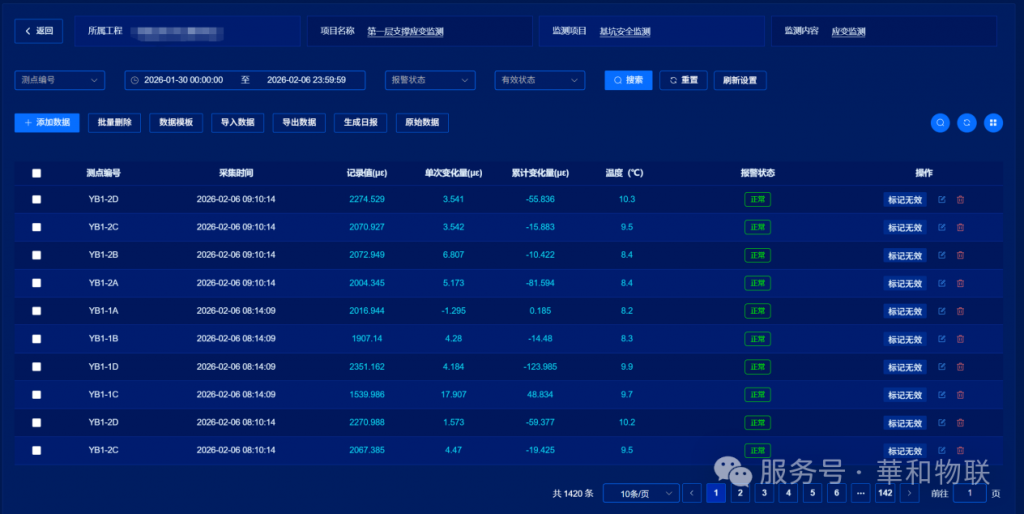The width and height of the screenshot is (1024, 514).
Task: Click the 添加数据 button
Action: pos(47,123)
